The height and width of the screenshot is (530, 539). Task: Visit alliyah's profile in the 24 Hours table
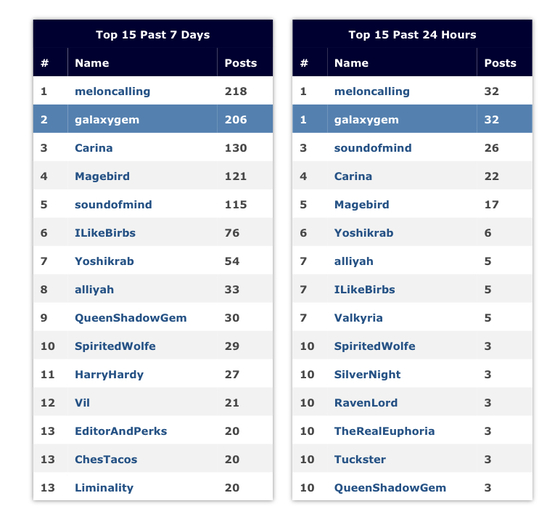(354, 262)
